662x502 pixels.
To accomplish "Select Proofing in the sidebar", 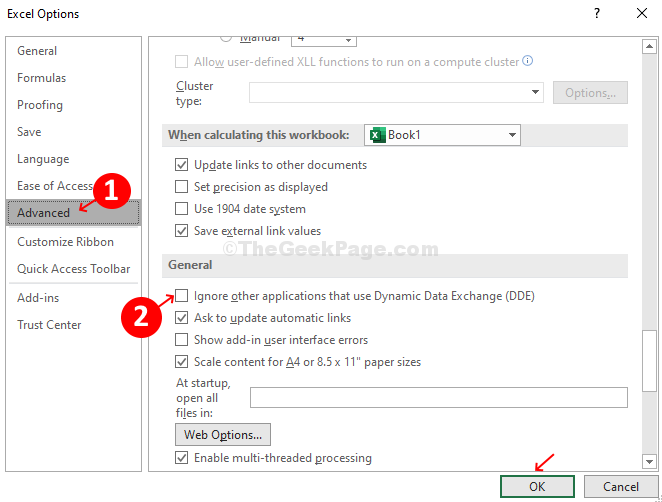I will [x=40, y=105].
